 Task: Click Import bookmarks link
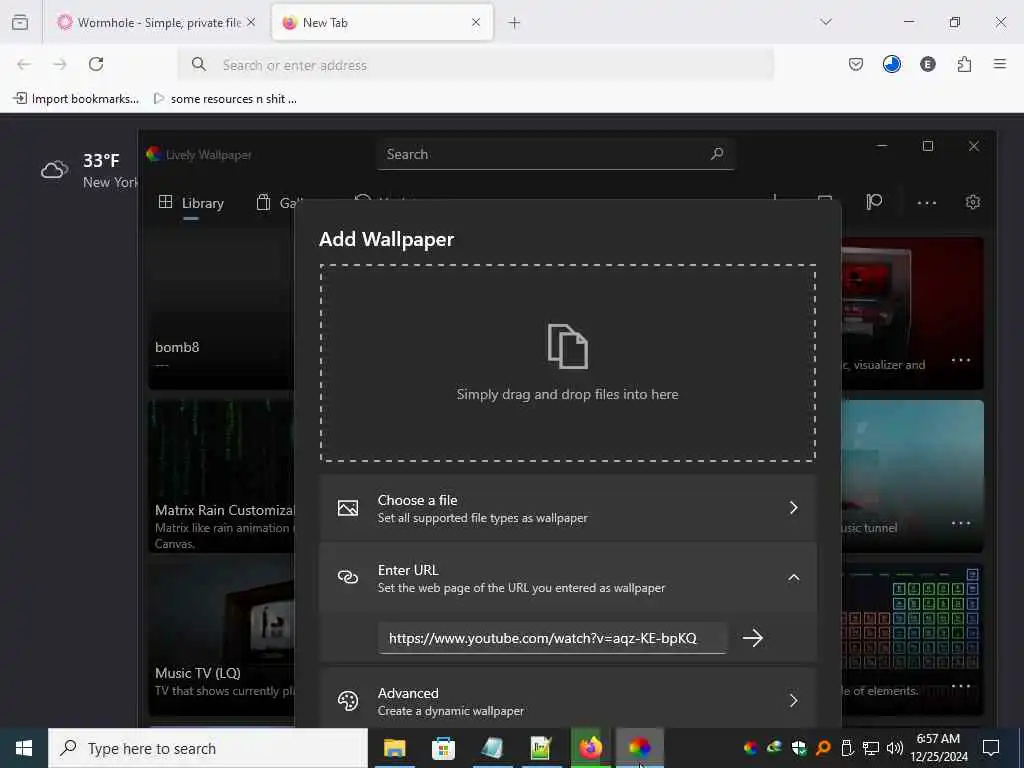pyautogui.click(x=76, y=99)
